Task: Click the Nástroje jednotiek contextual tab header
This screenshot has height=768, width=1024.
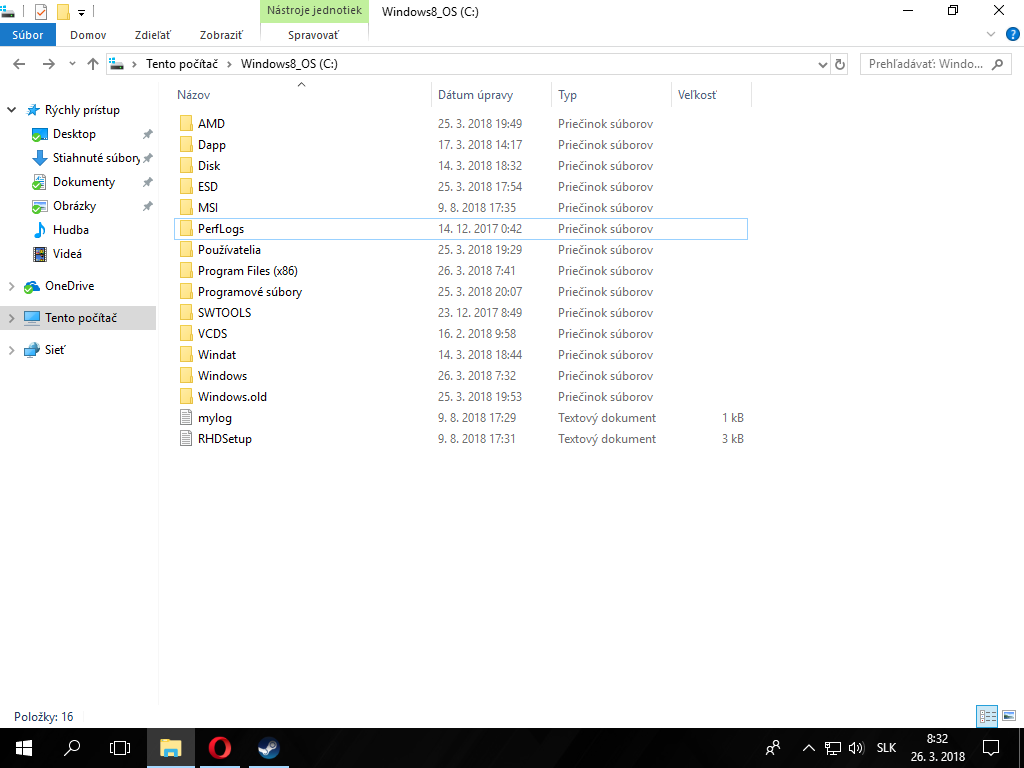Action: point(314,10)
